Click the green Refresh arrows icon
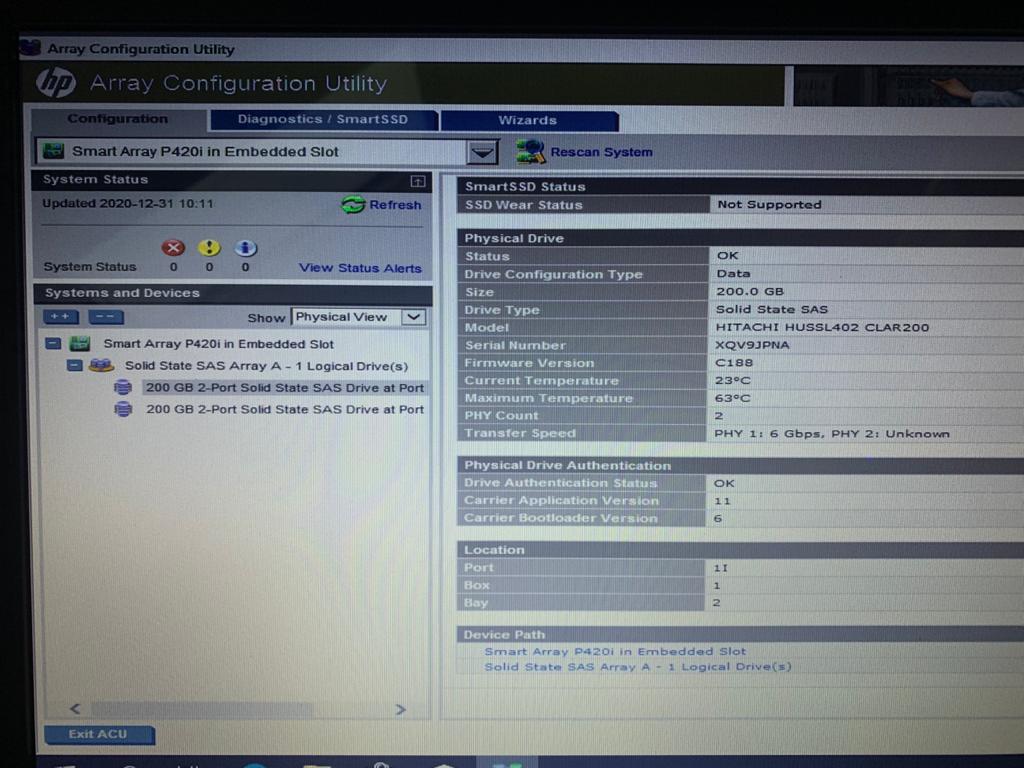This screenshot has height=768, width=1024. coord(353,204)
